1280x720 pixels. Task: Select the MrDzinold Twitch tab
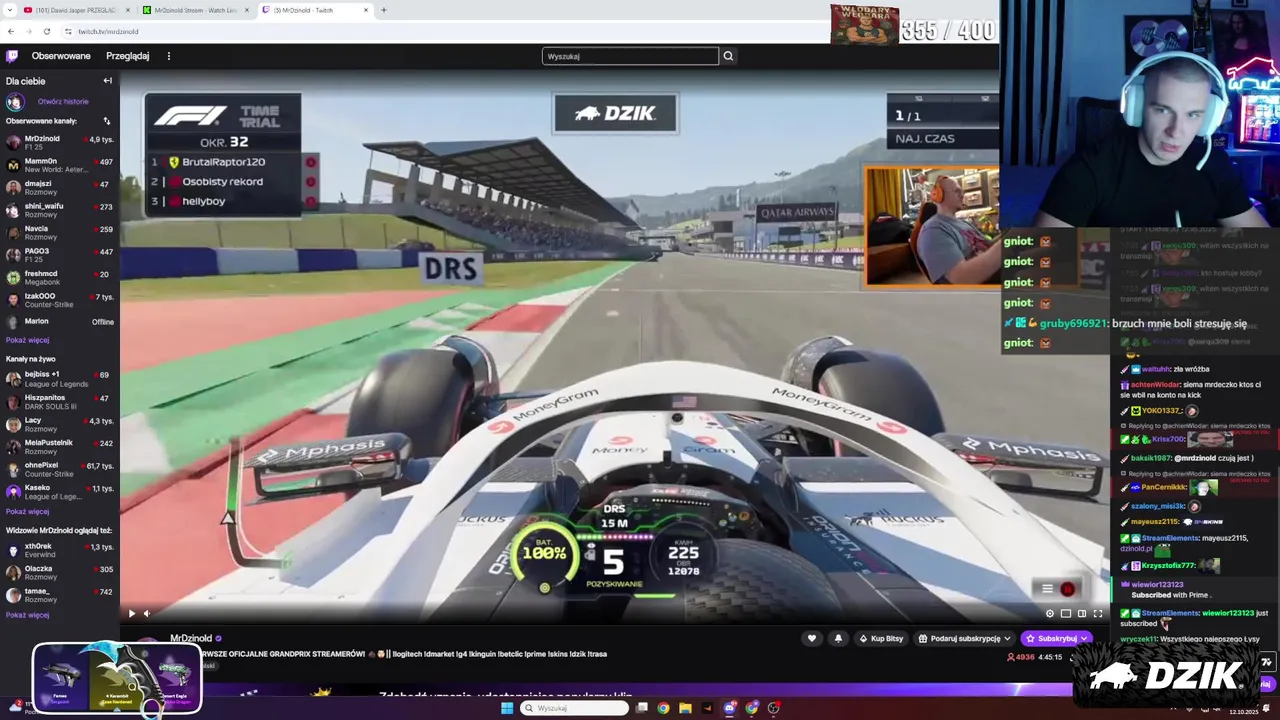tap(315, 10)
